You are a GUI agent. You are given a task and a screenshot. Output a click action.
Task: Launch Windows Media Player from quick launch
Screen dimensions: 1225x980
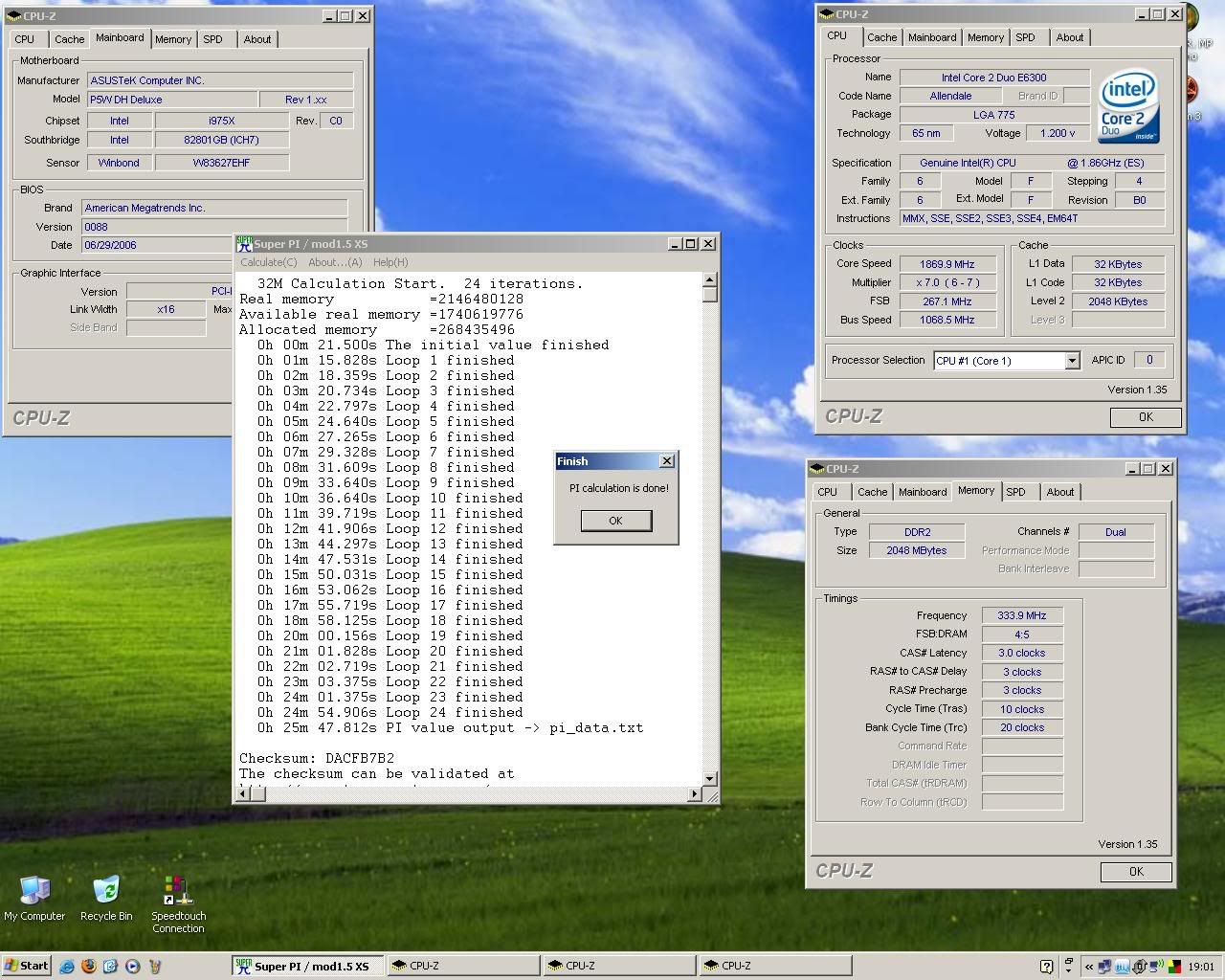coord(133,967)
